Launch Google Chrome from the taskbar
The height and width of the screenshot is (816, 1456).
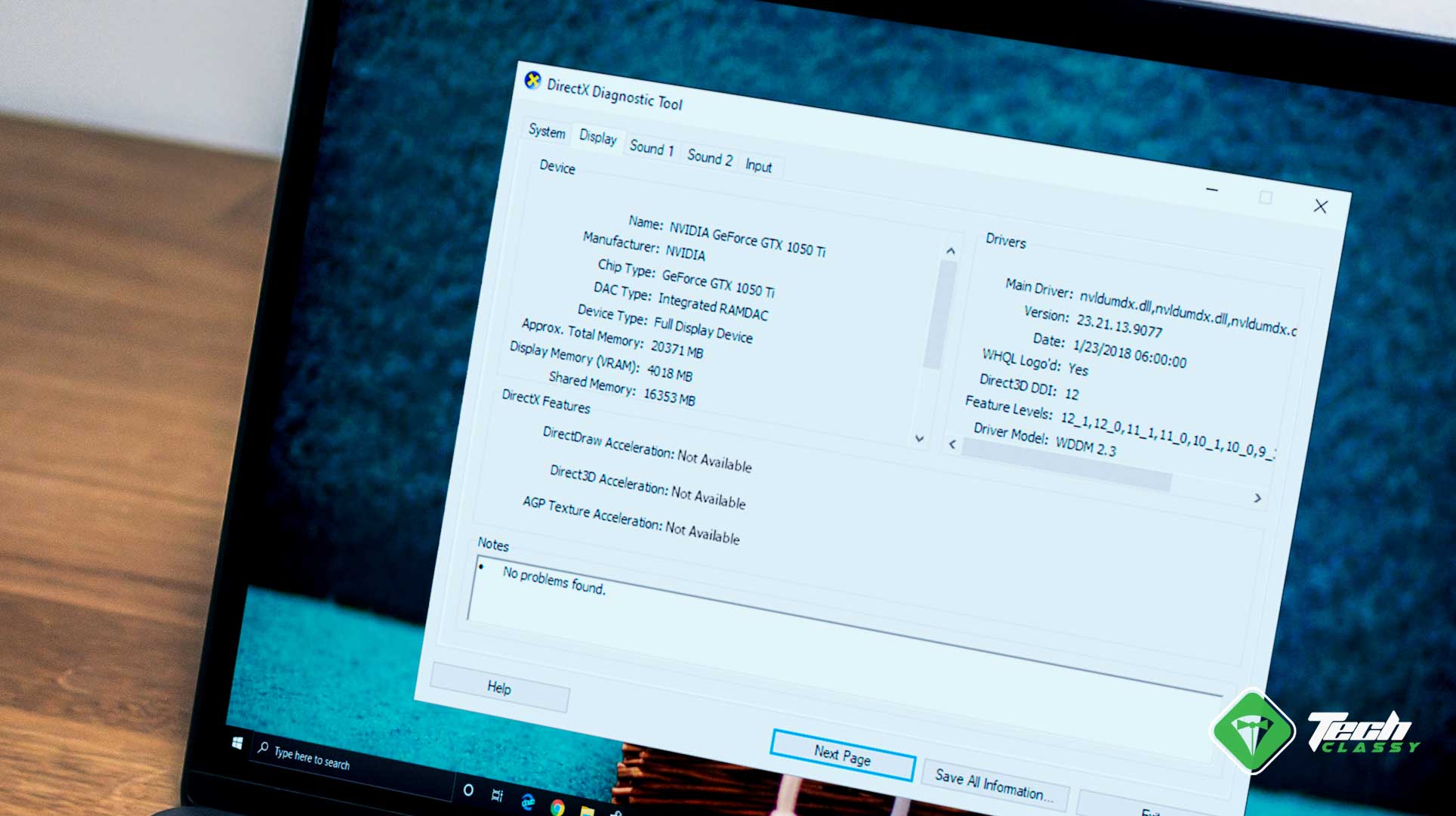tap(557, 808)
